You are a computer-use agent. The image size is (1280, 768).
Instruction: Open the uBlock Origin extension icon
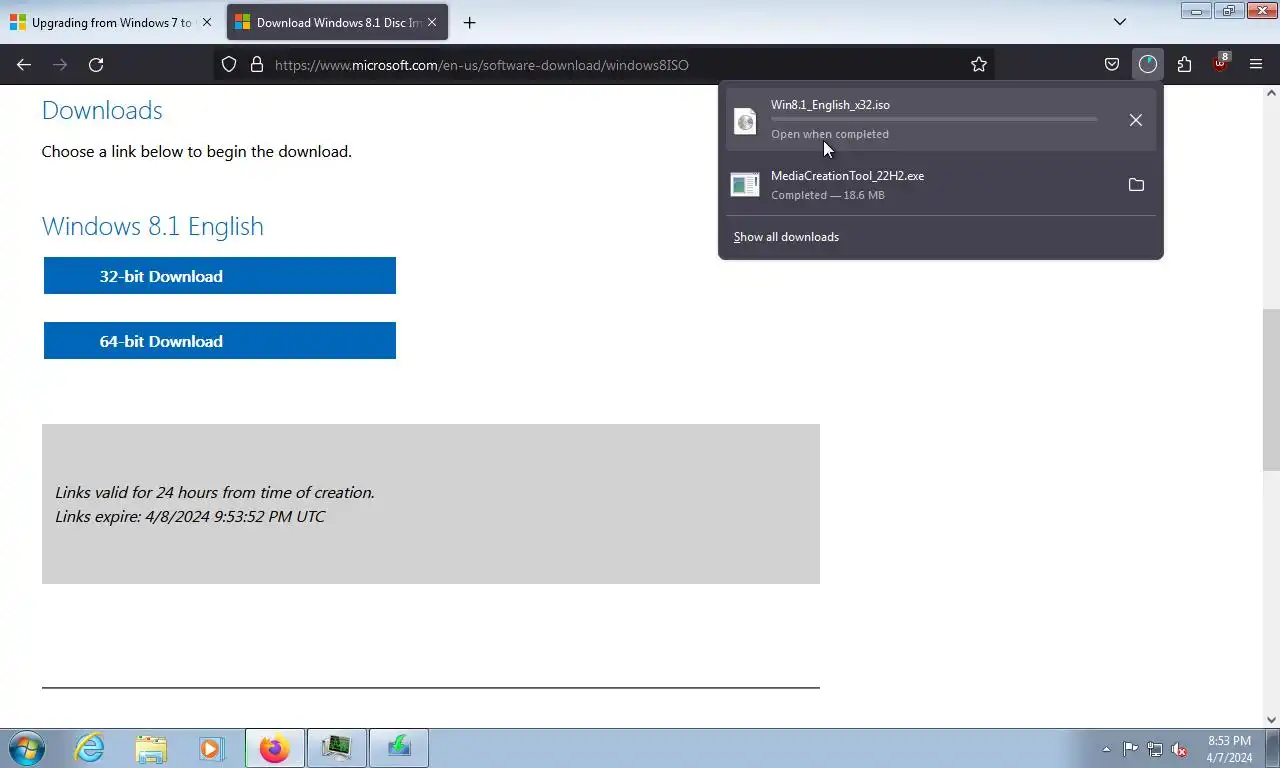pyautogui.click(x=1220, y=64)
